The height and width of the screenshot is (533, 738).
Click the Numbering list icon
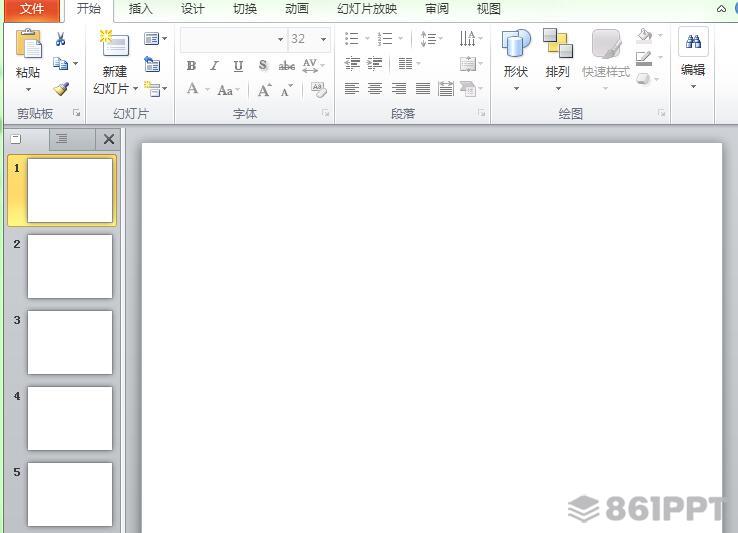point(385,39)
